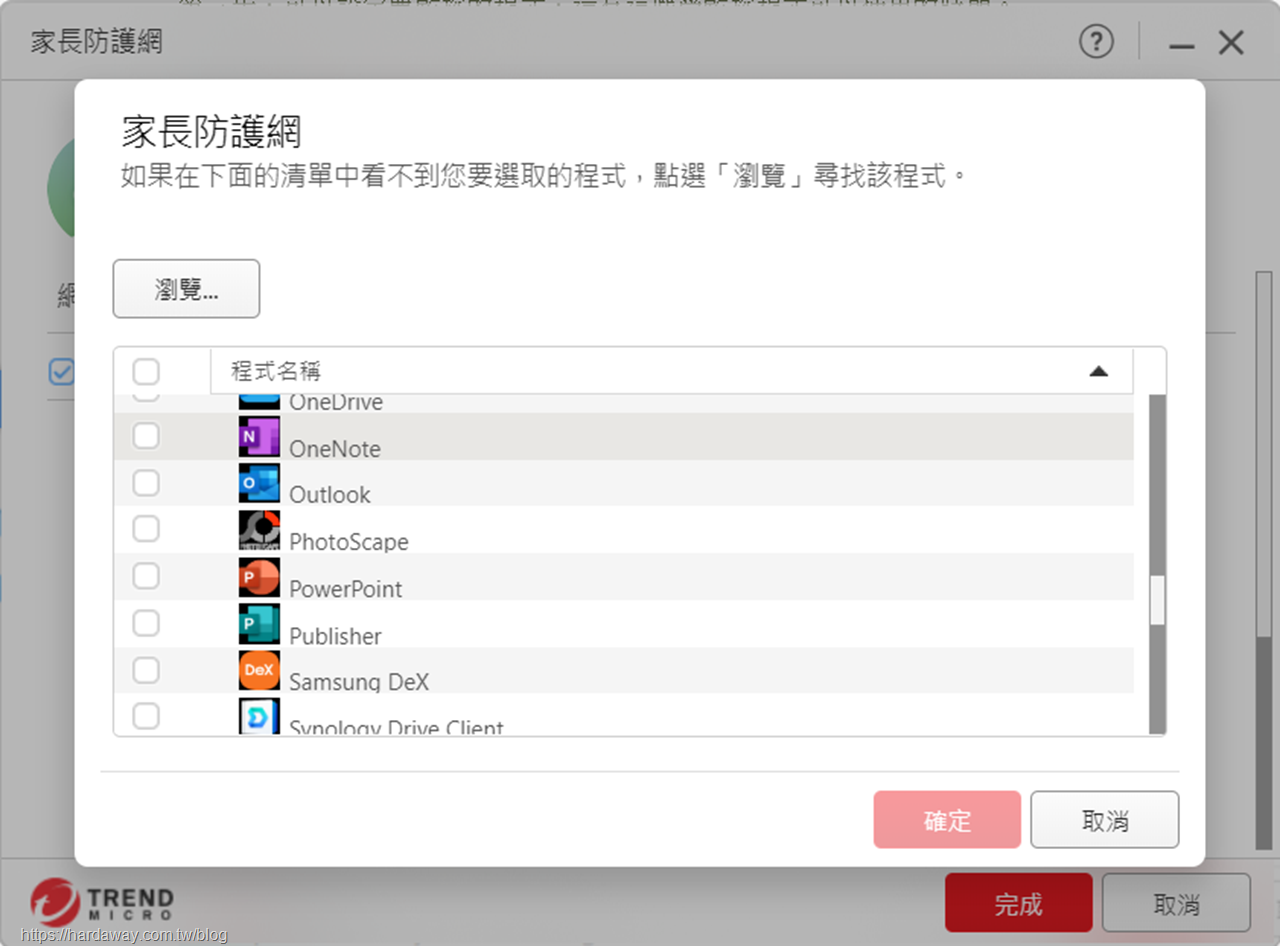
Task: Tick the Synology Drive Client checkbox
Action: pyautogui.click(x=146, y=716)
